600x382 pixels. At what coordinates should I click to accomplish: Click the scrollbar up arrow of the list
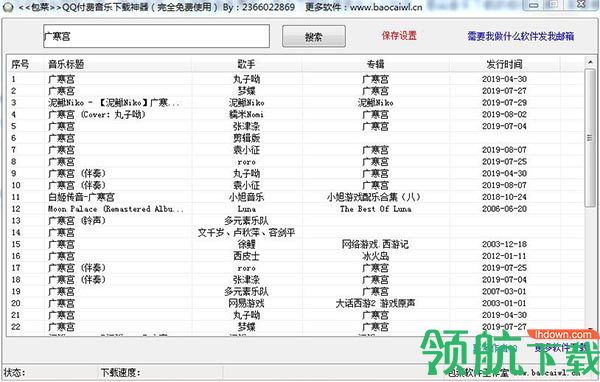point(590,62)
